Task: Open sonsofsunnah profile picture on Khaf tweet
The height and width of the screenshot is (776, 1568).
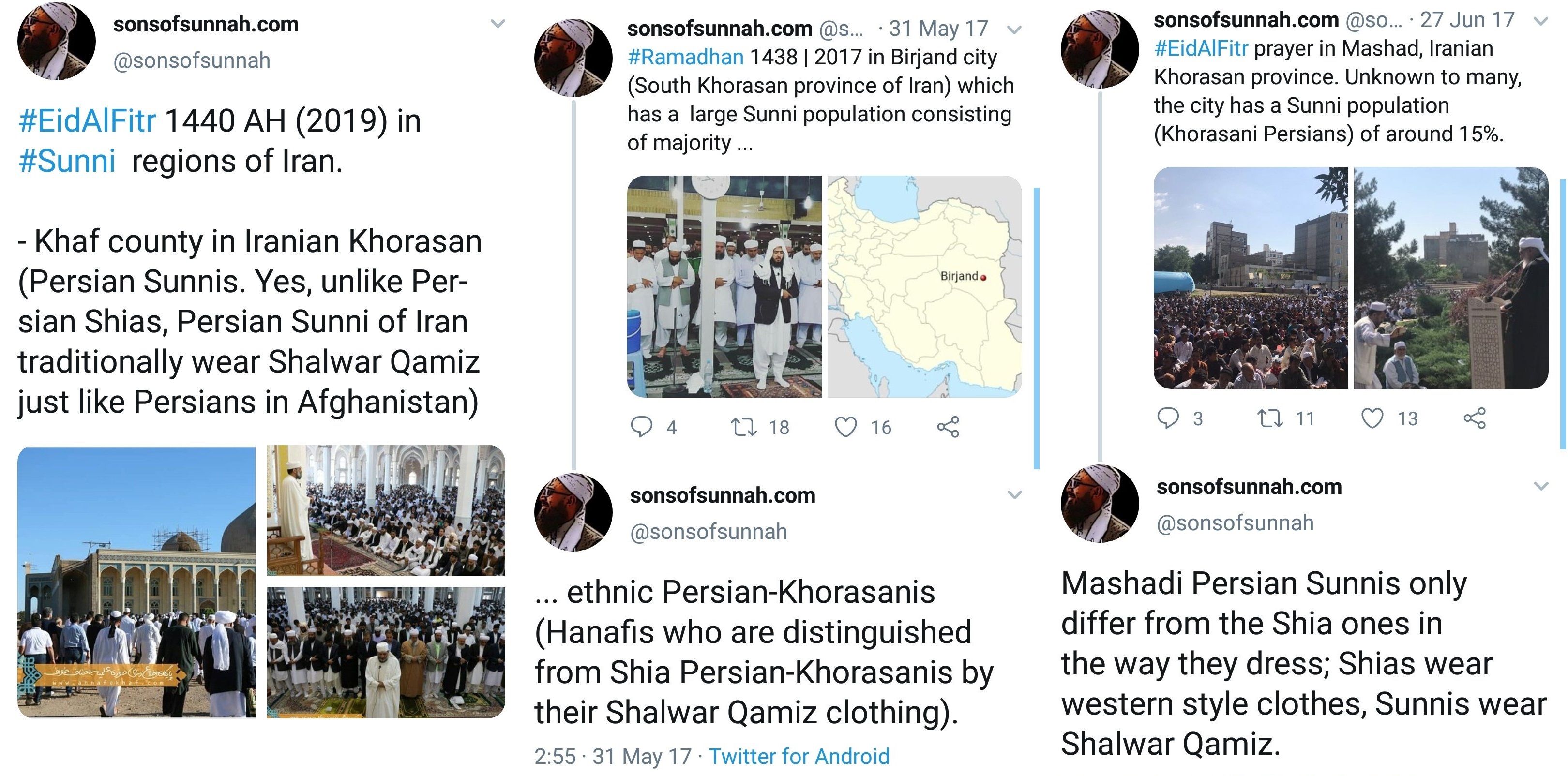Action: pyautogui.click(x=56, y=42)
